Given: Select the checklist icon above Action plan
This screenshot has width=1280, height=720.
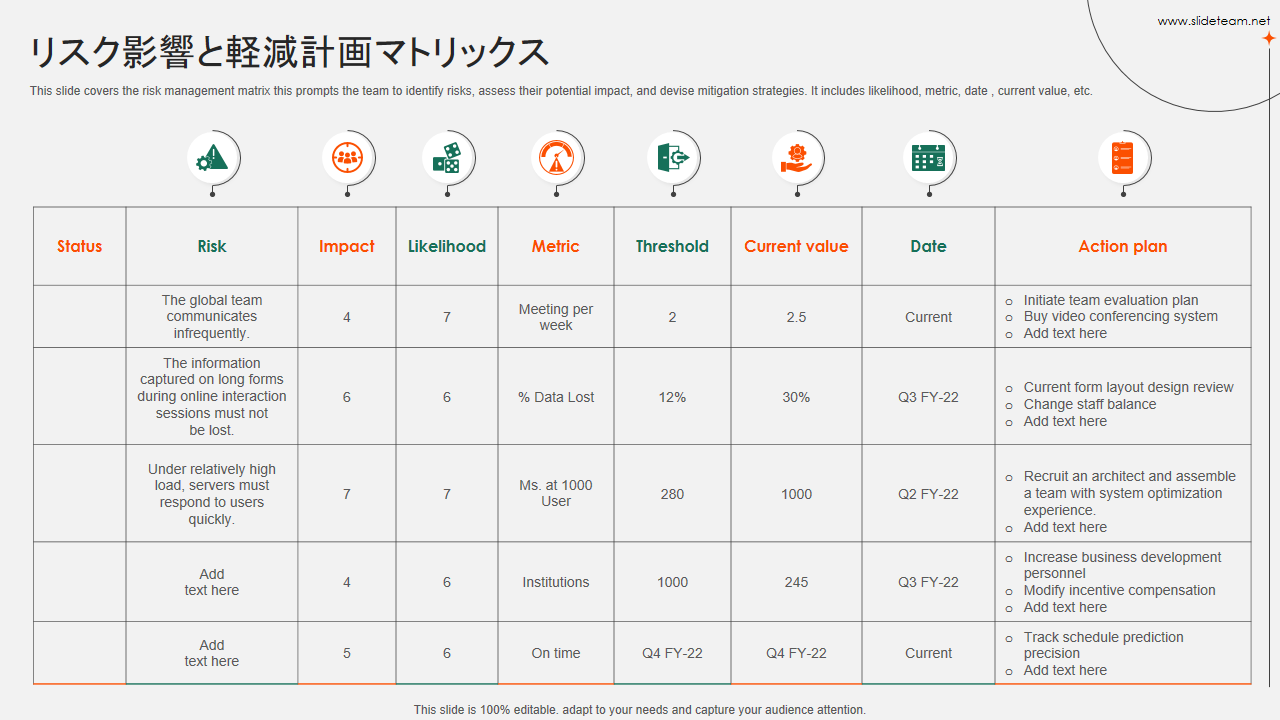Looking at the screenshot, I should [1123, 158].
